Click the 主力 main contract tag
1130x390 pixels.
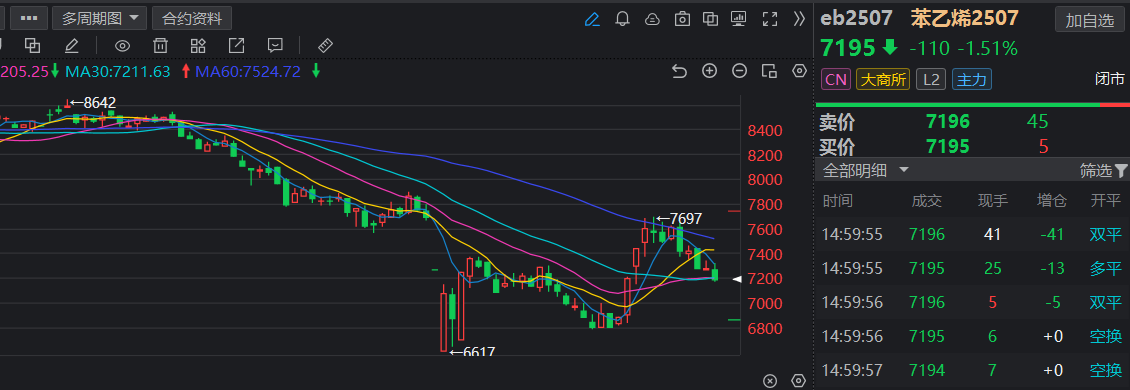click(971, 79)
